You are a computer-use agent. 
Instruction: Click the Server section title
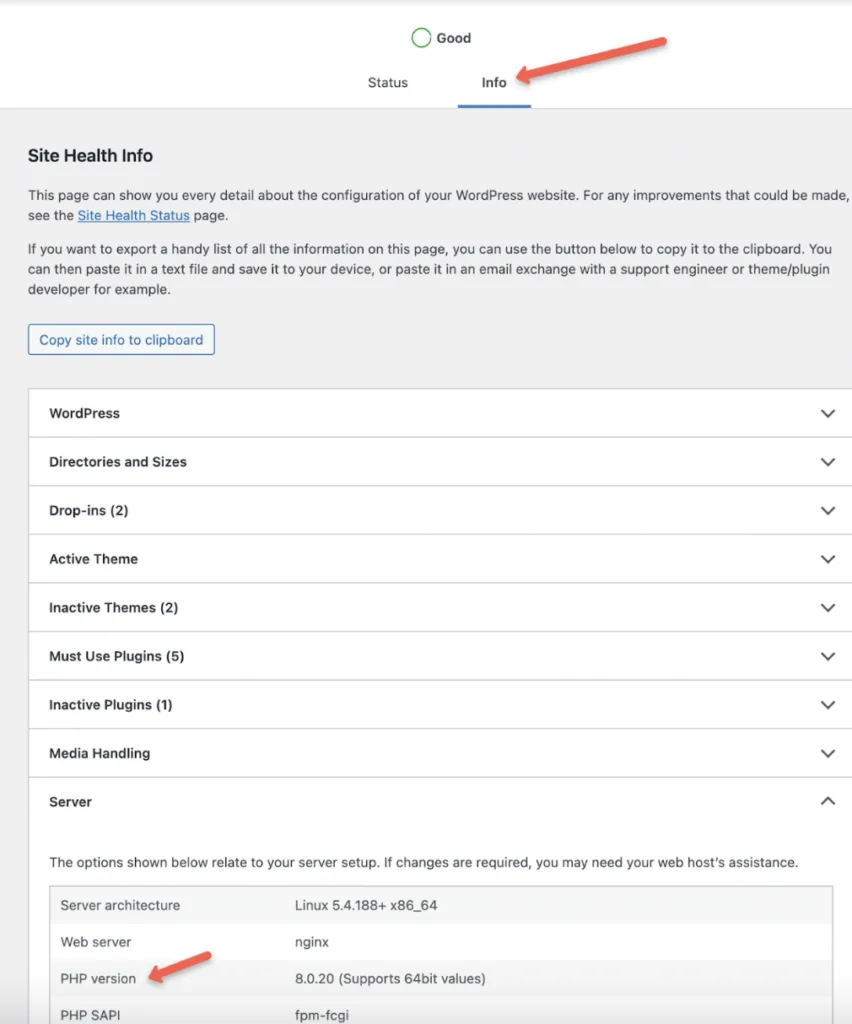pos(70,802)
